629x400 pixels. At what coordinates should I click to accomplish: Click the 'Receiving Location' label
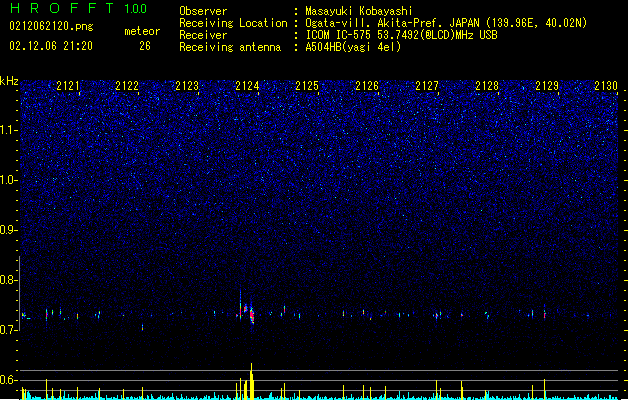pyautogui.click(x=233, y=23)
